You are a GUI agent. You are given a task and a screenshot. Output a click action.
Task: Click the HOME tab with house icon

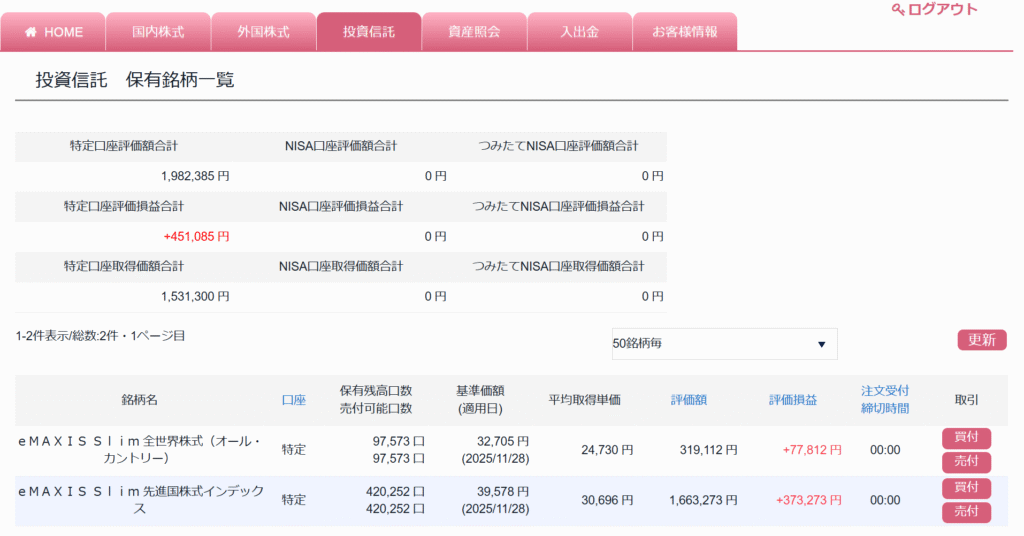coord(54,32)
